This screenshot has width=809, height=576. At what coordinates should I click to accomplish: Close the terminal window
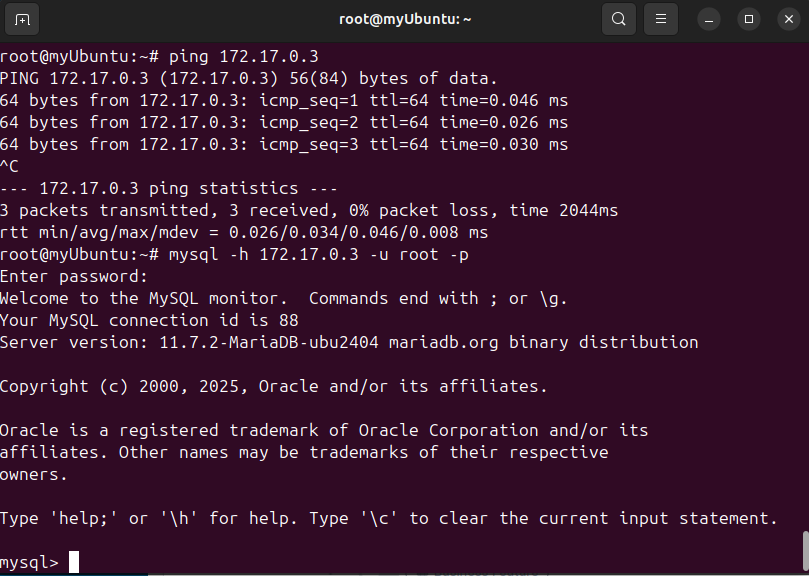pos(789,20)
